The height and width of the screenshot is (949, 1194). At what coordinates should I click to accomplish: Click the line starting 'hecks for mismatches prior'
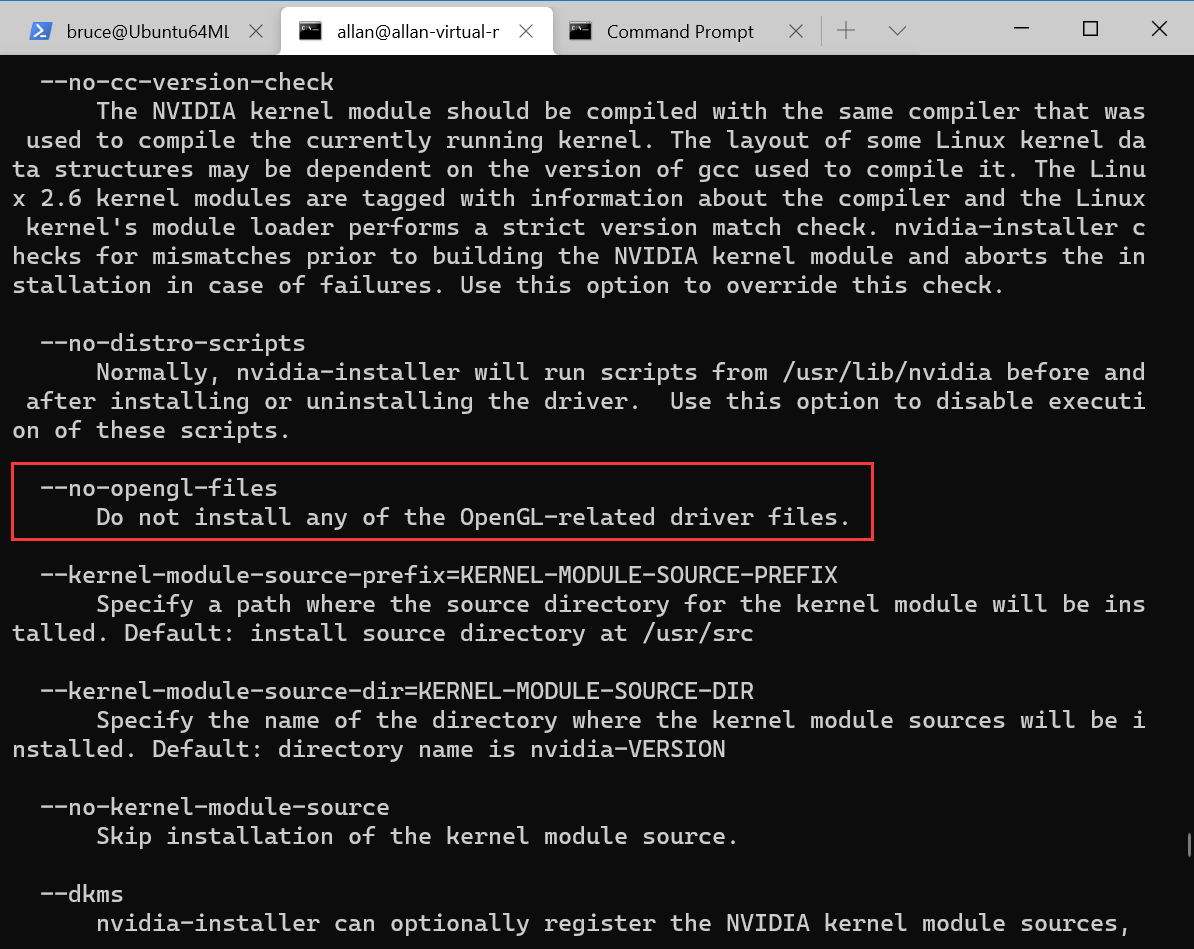(579, 256)
